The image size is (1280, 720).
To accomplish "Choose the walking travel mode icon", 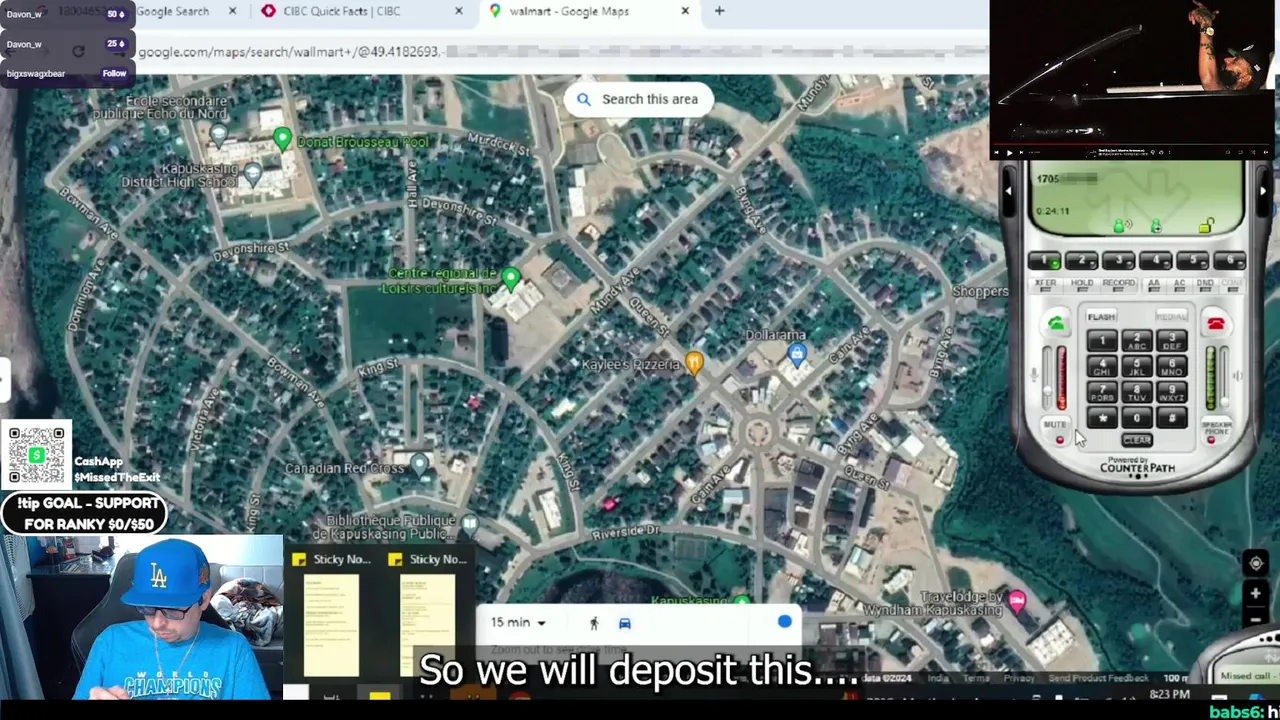I will tap(594, 623).
